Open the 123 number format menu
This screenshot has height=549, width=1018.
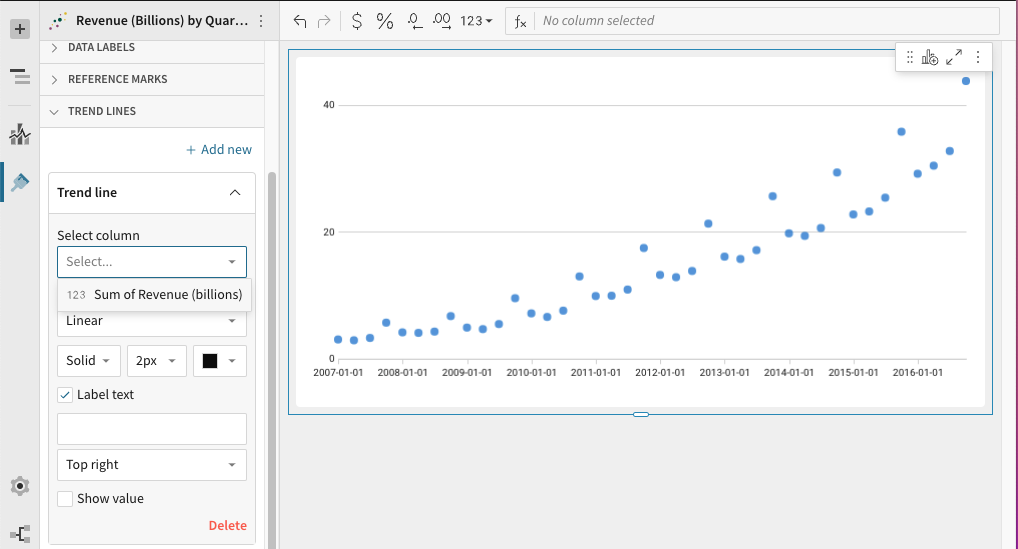476,21
